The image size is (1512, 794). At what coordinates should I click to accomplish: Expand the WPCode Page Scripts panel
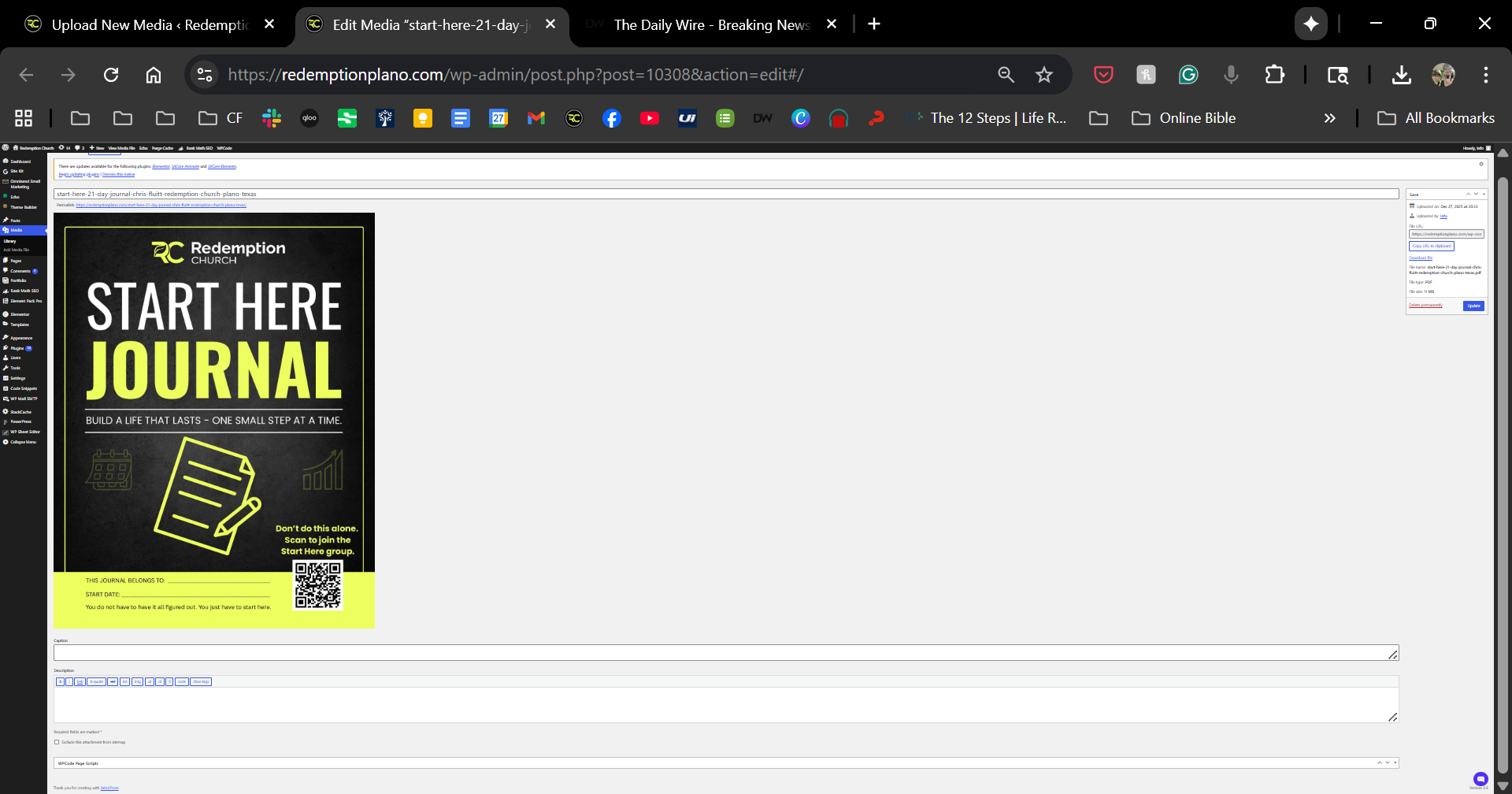(1395, 762)
